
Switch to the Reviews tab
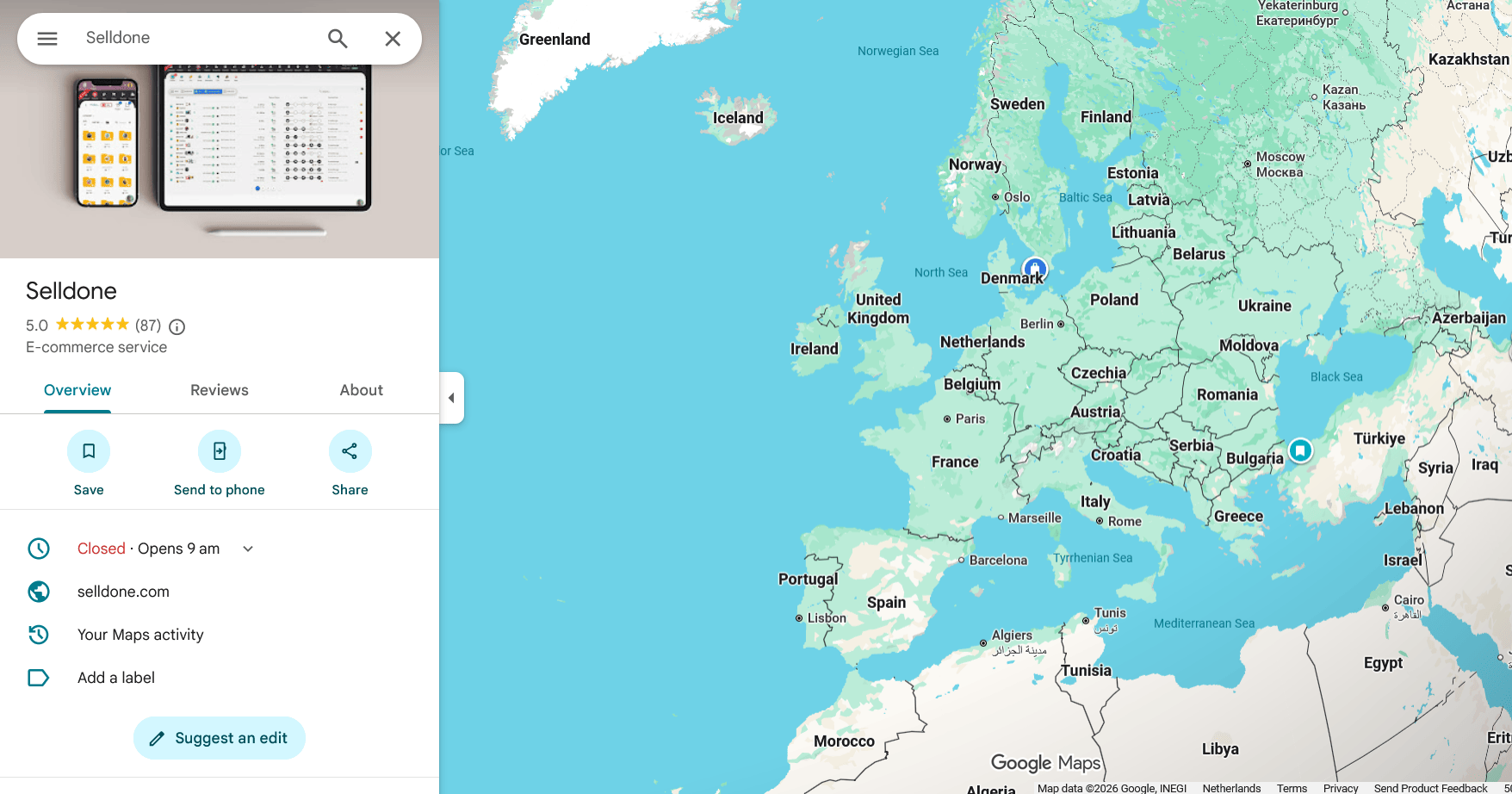pos(220,390)
